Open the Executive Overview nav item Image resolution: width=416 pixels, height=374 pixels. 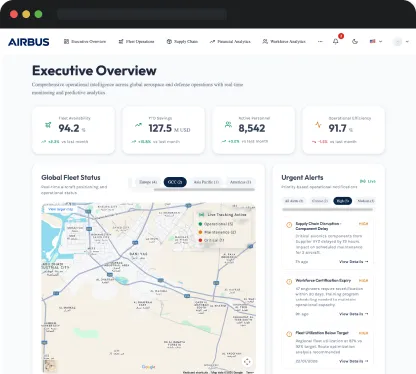85,42
